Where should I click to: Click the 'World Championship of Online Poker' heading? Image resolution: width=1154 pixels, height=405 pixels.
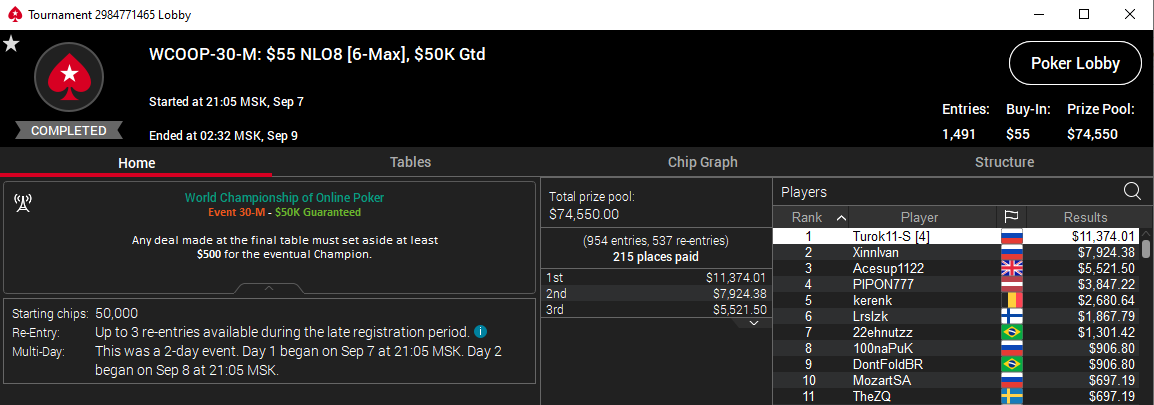pyautogui.click(x=284, y=197)
